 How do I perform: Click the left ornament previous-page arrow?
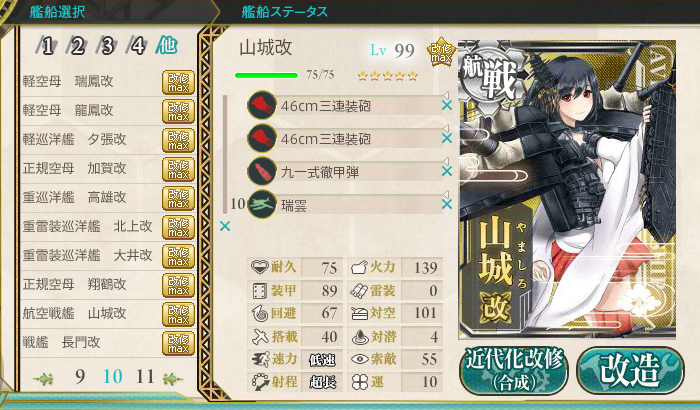pos(44,380)
